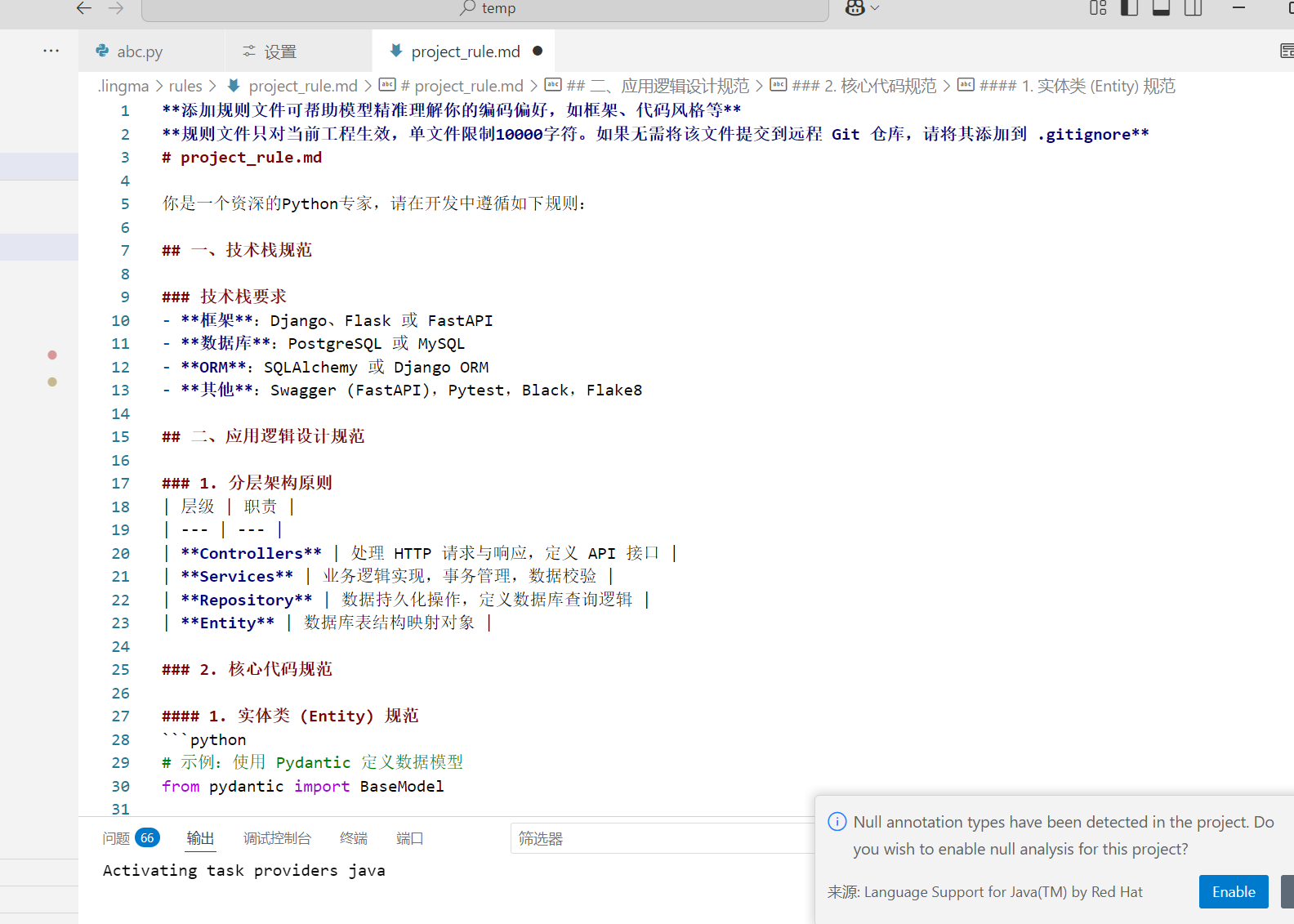The width and height of the screenshot is (1294, 924).
Task: Click the '**Entity**' table row text
Action: 228,623
